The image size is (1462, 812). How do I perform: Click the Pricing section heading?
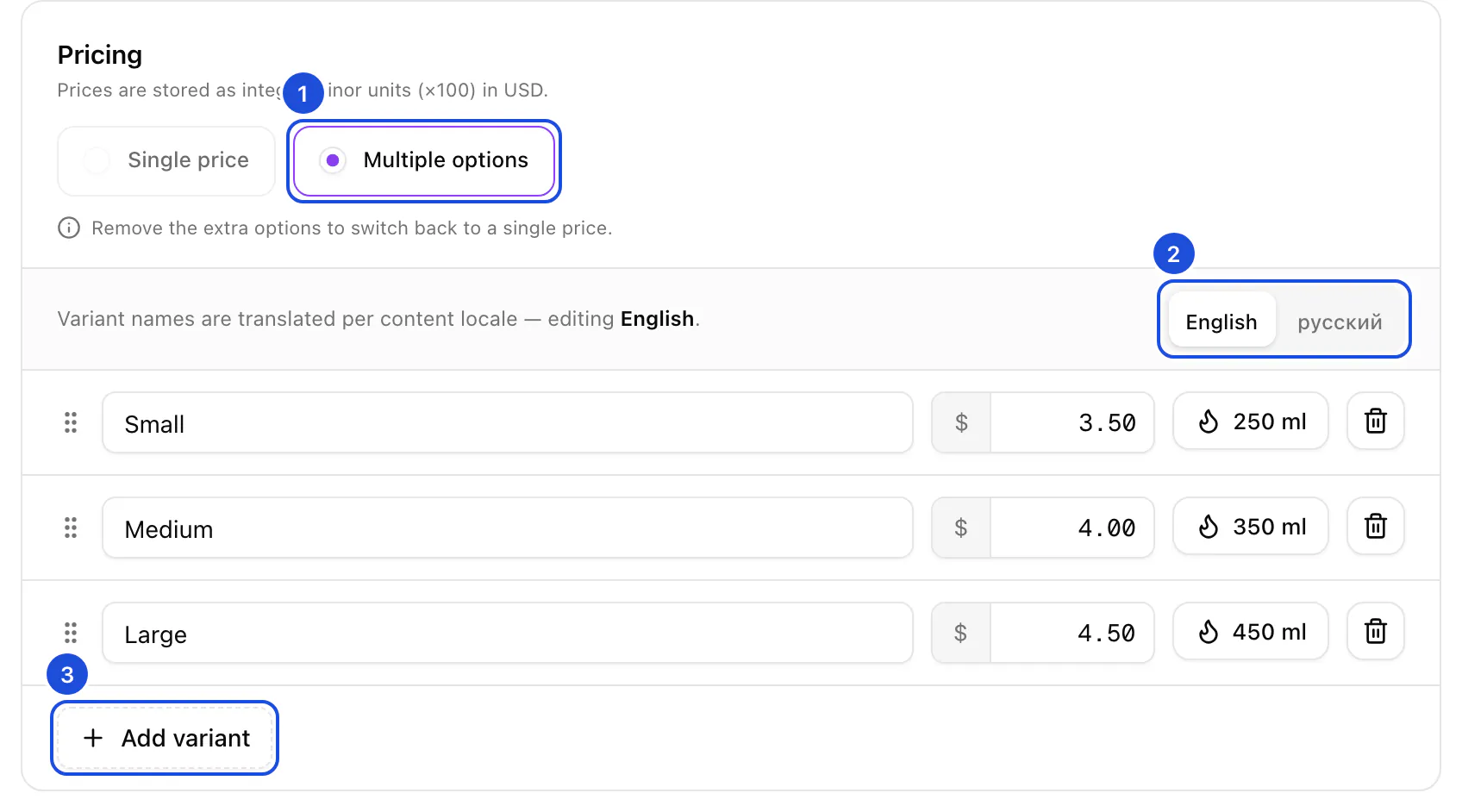click(100, 55)
